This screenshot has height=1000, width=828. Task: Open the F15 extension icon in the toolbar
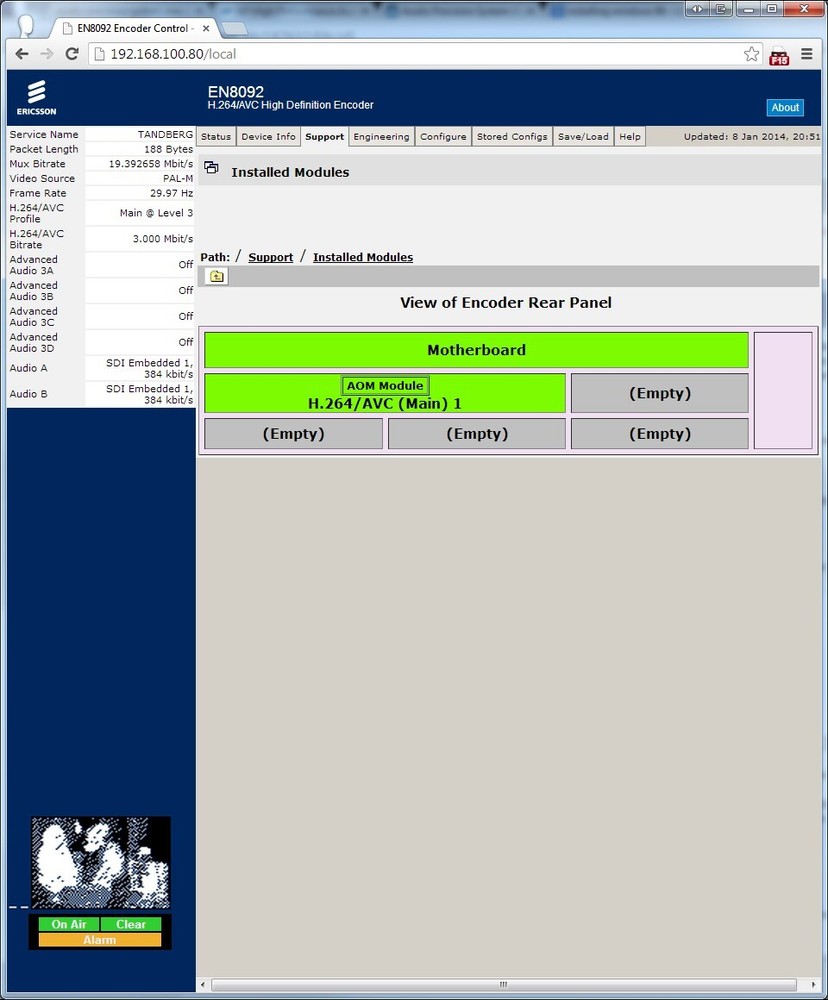778,57
